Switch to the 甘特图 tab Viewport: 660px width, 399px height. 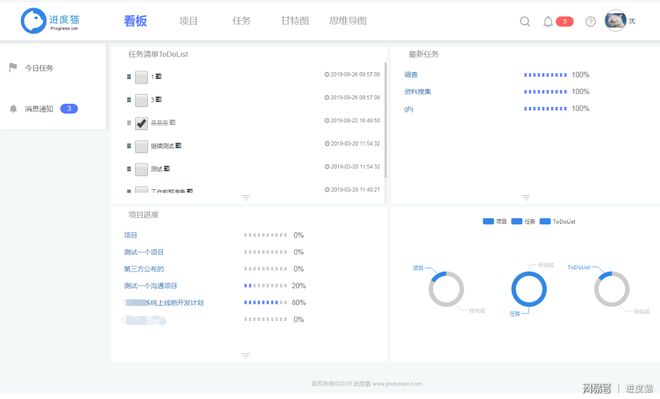pyautogui.click(x=295, y=21)
